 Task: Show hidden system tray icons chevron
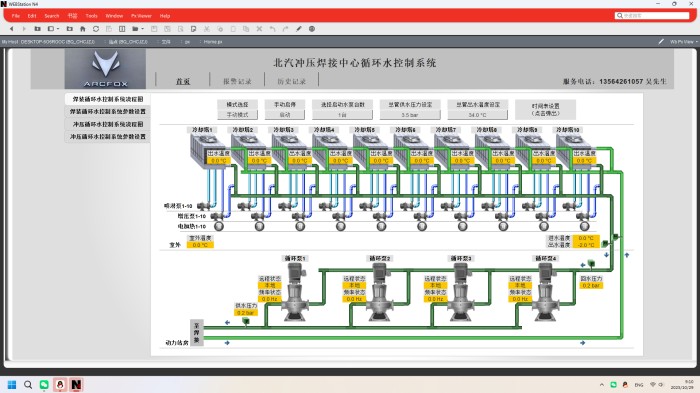coord(602,385)
